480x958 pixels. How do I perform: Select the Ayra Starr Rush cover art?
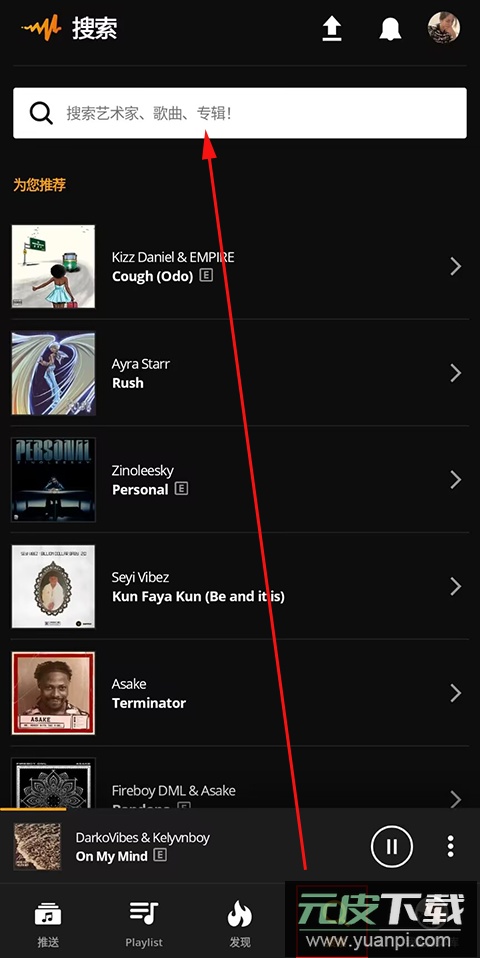[x=53, y=373]
